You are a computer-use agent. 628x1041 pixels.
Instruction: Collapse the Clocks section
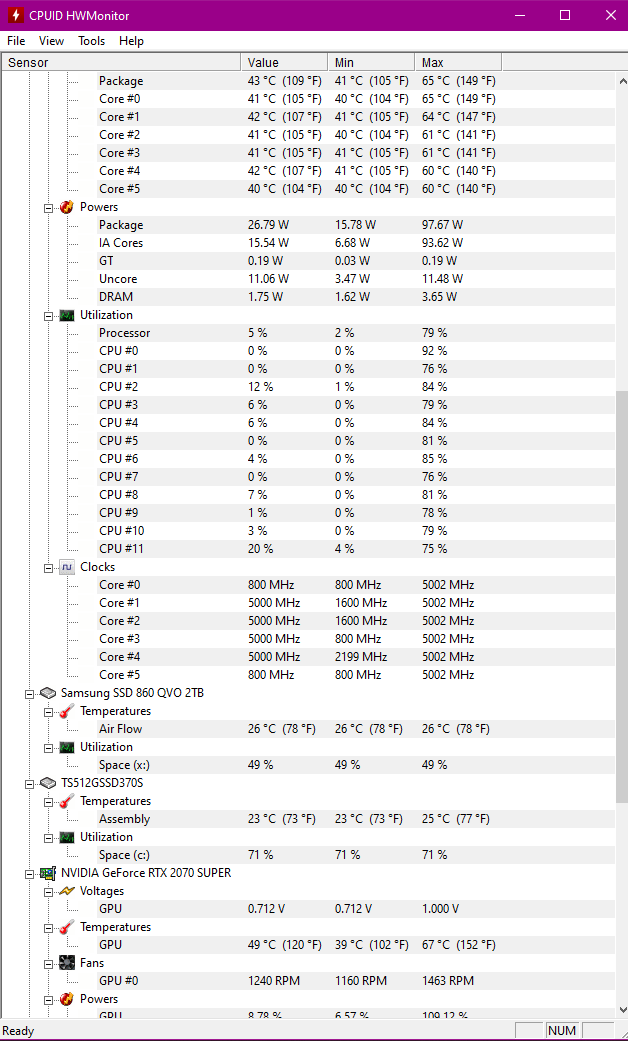tap(48, 567)
